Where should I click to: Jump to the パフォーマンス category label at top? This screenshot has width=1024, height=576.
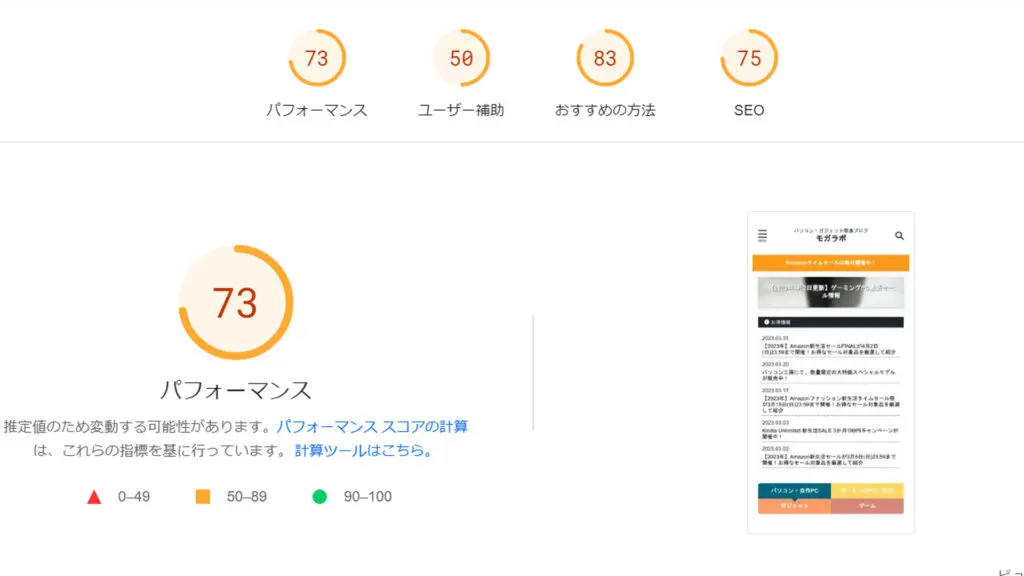click(x=316, y=110)
